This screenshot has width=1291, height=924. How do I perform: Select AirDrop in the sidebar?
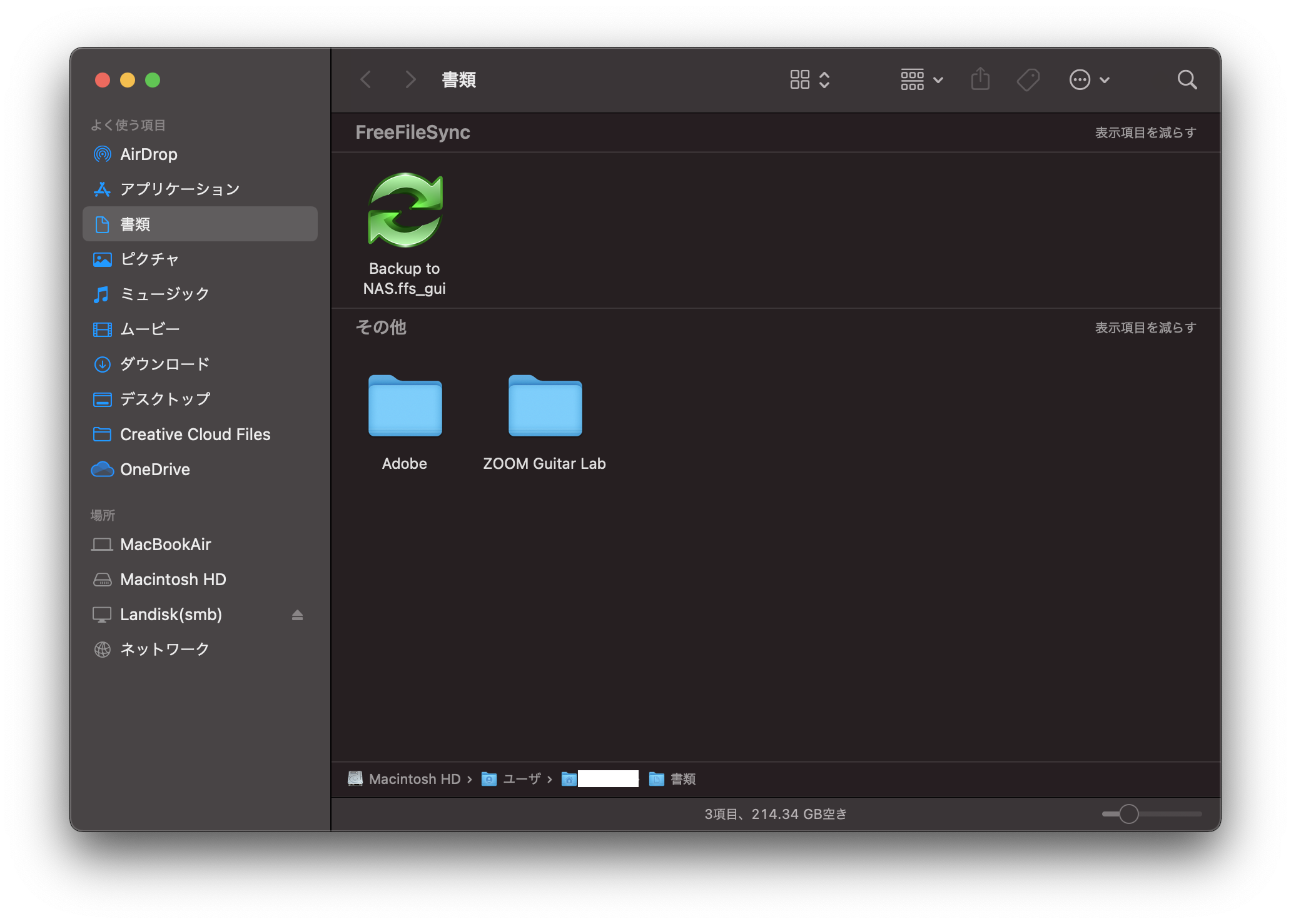tap(148, 154)
